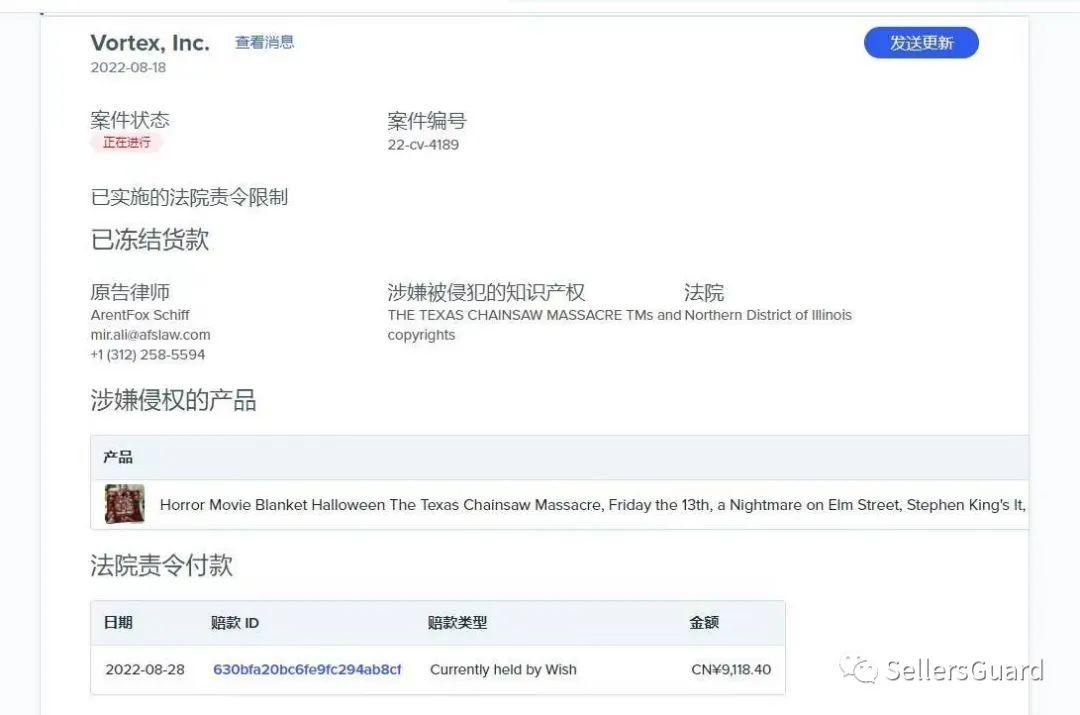This screenshot has width=1080, height=715.
Task: Click the 赔款类型 column header
Action: [457, 623]
